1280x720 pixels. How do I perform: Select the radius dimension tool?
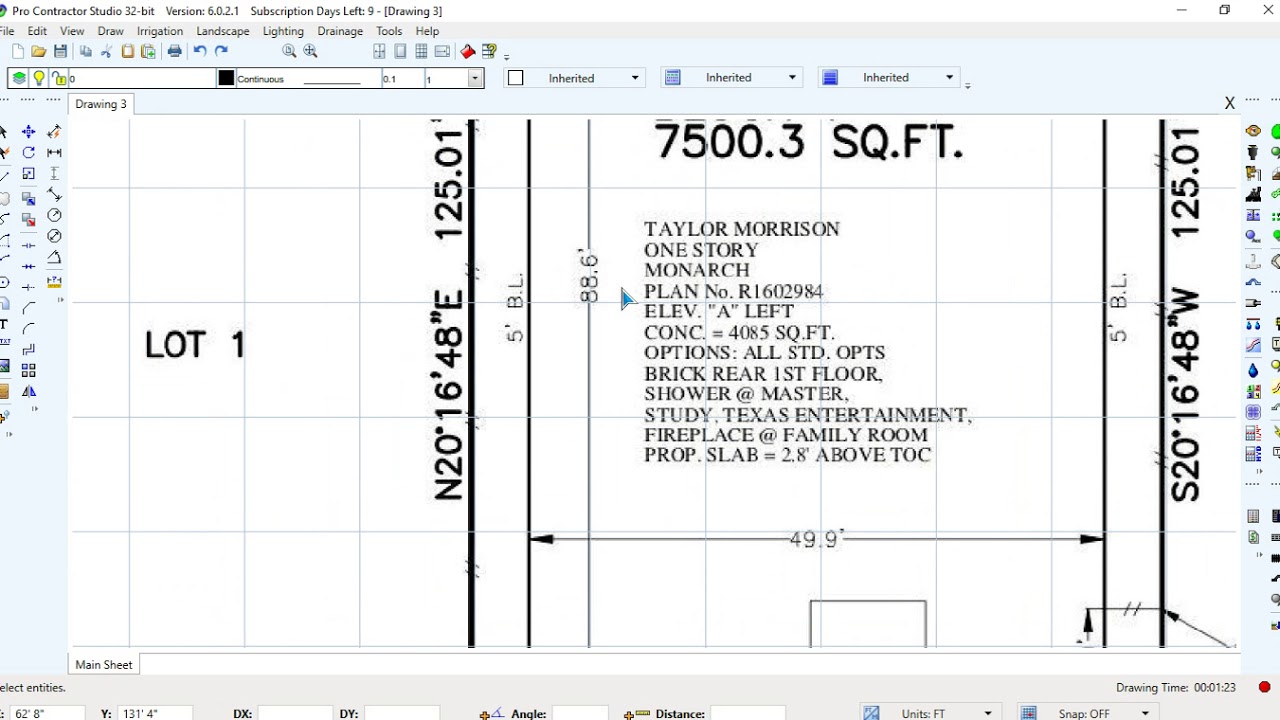click(x=54, y=216)
